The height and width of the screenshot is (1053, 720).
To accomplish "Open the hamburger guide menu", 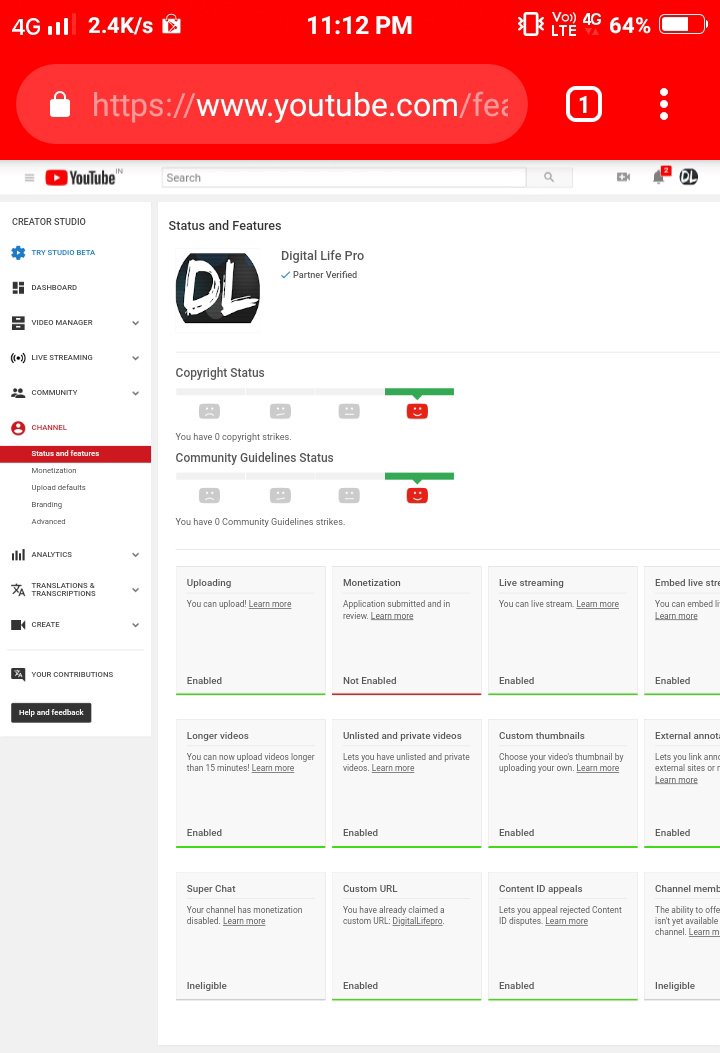I will [x=30, y=178].
